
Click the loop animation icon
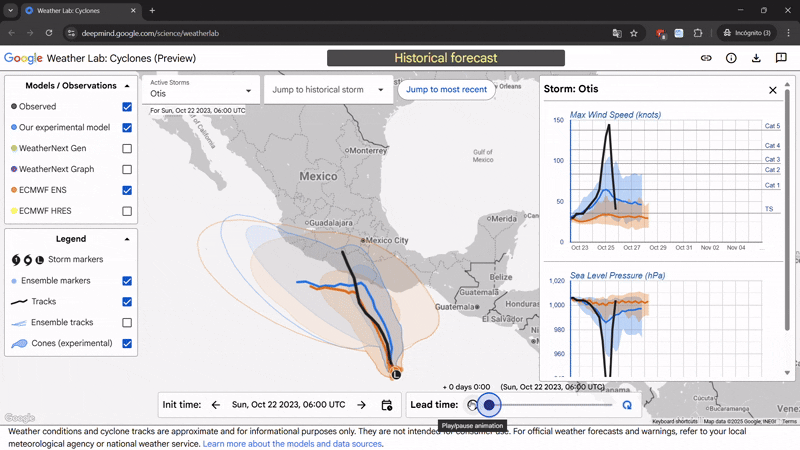pyautogui.click(x=627, y=405)
